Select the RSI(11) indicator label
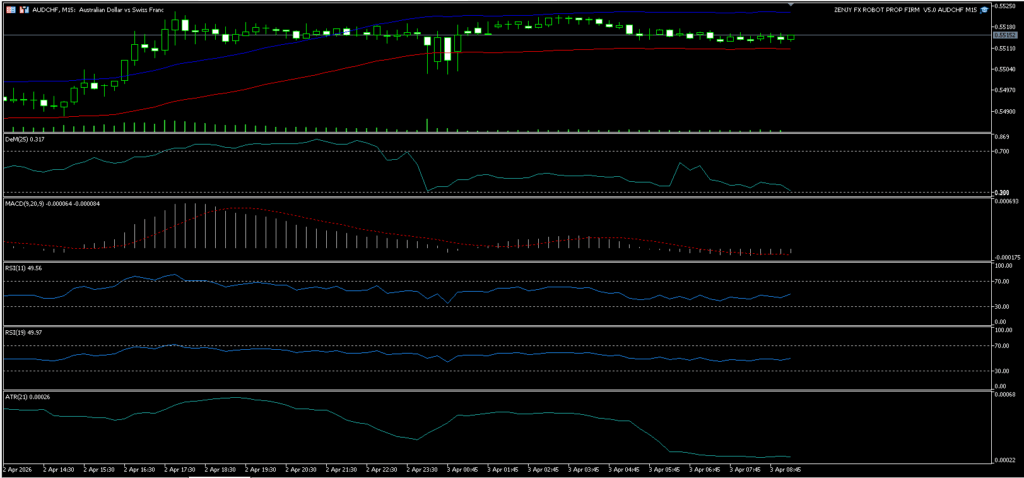This screenshot has height=478, width=1024. [23, 267]
